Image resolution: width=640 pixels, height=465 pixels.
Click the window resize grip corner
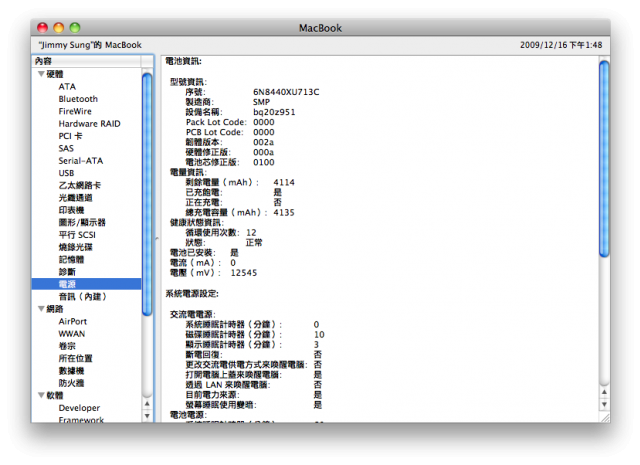pyautogui.click(x=605, y=418)
